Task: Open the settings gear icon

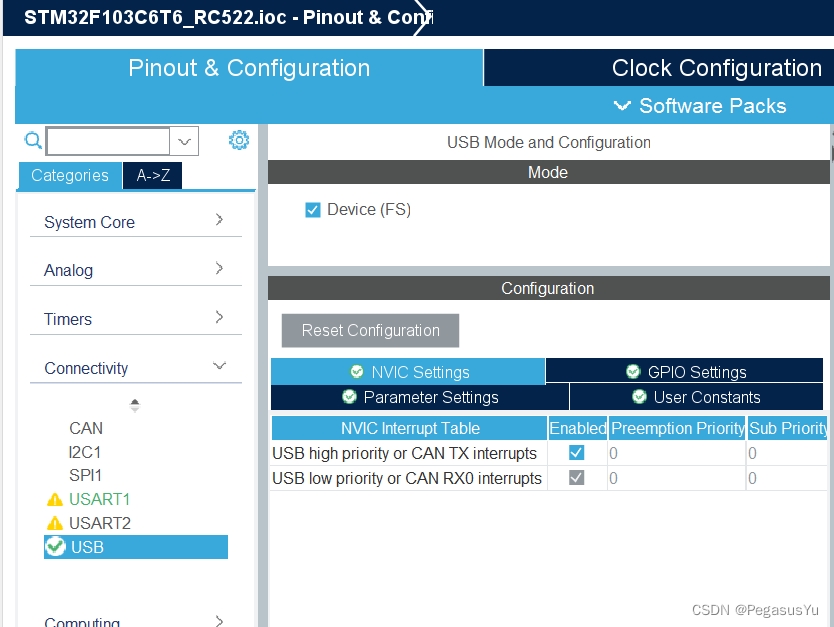Action: coord(239,140)
